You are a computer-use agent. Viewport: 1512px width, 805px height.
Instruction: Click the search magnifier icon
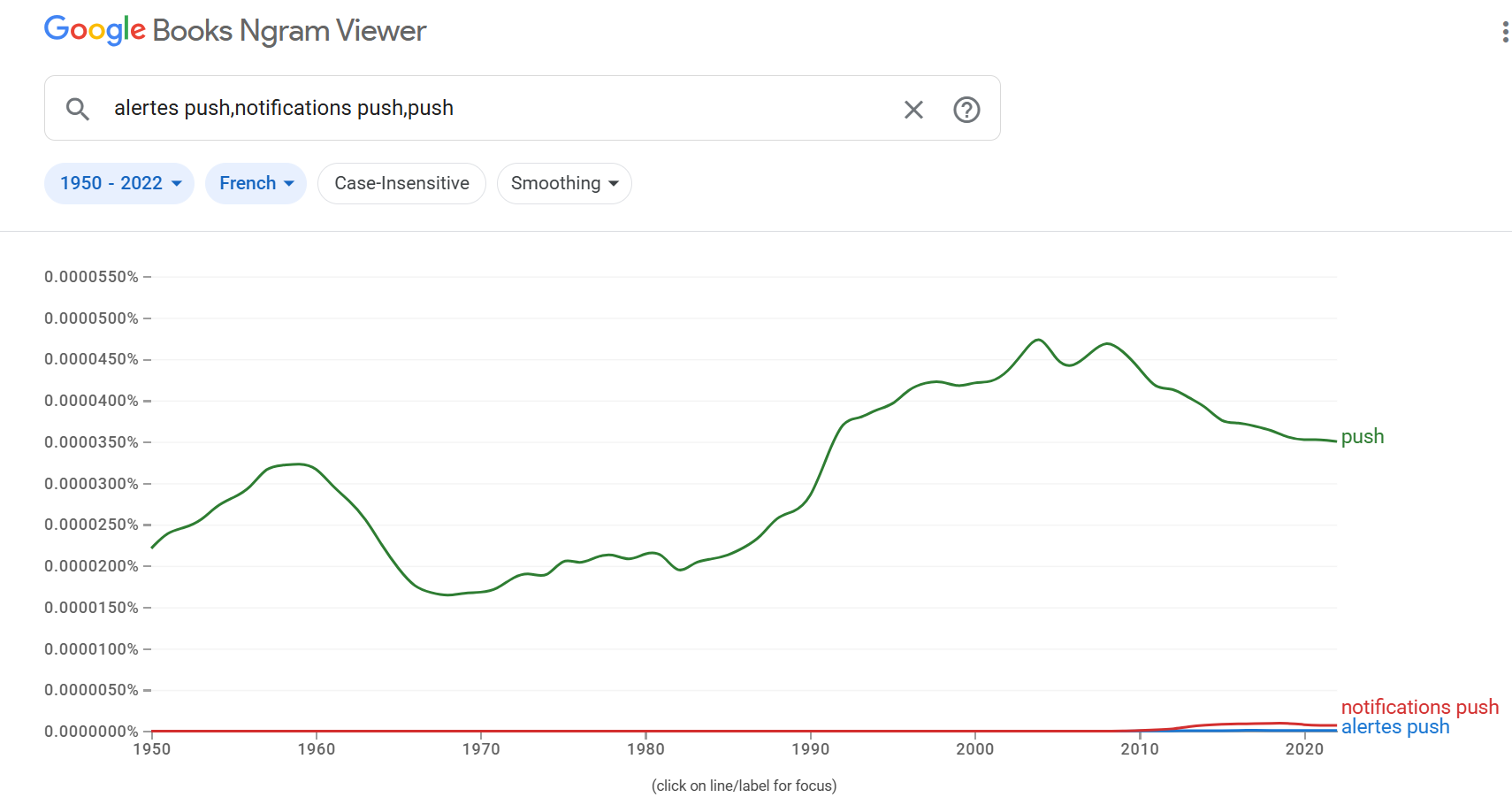[78, 109]
